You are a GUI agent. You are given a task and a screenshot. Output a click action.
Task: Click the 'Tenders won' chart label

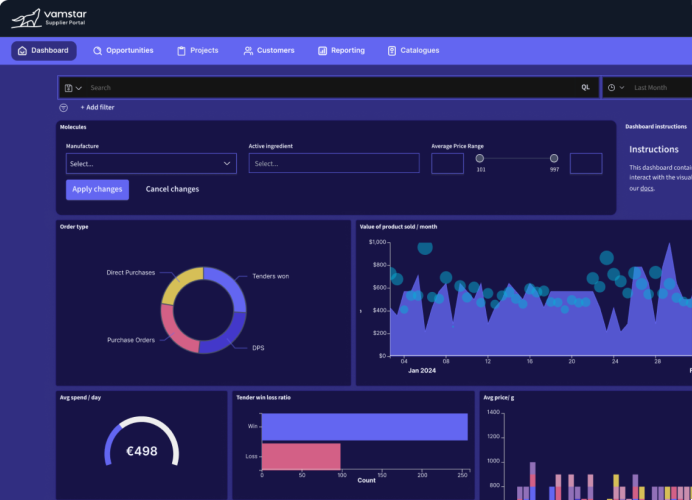271,276
